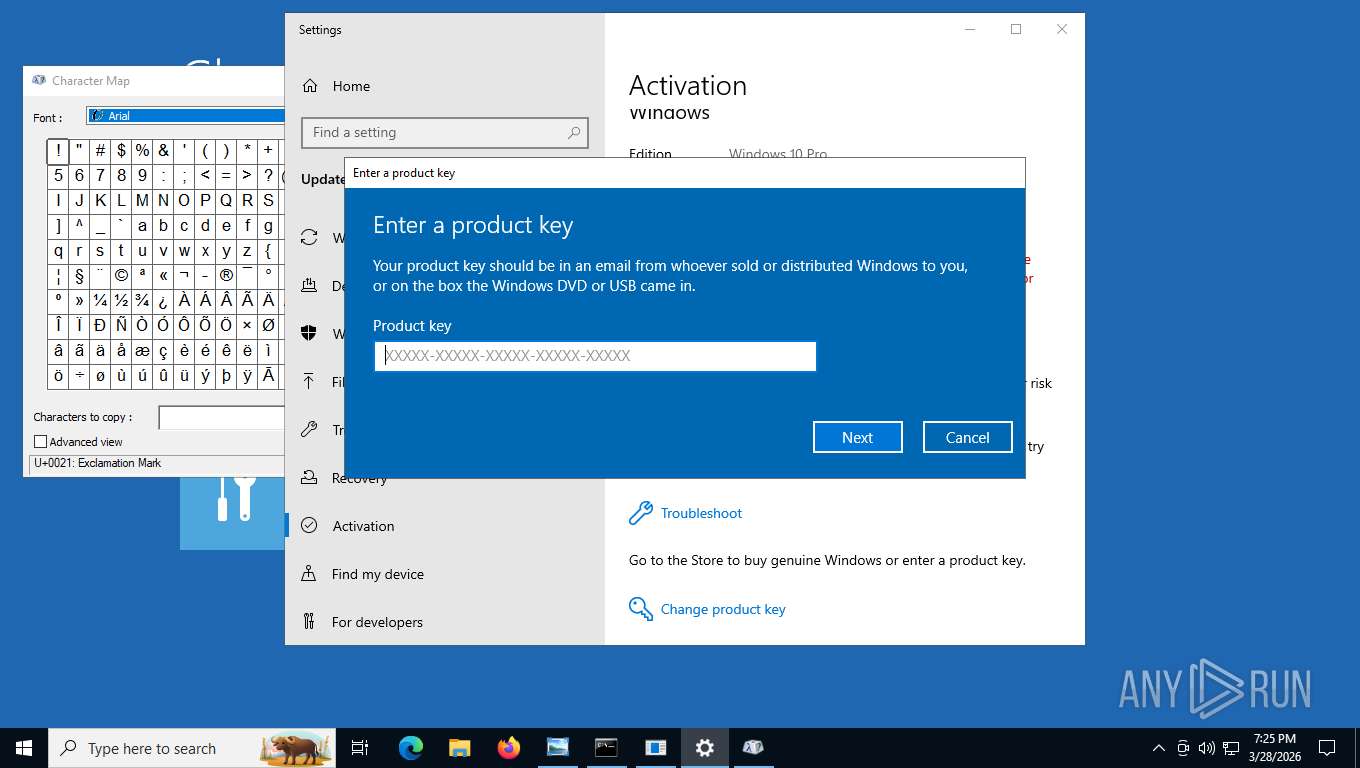
Task: Select the ampersand character in Character Map
Action: pyautogui.click(x=163, y=151)
